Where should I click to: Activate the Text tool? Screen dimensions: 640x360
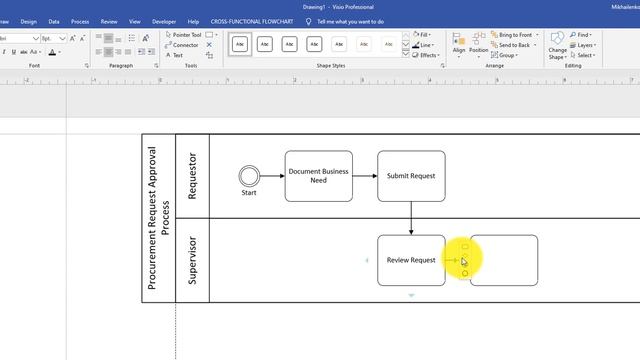pos(174,55)
